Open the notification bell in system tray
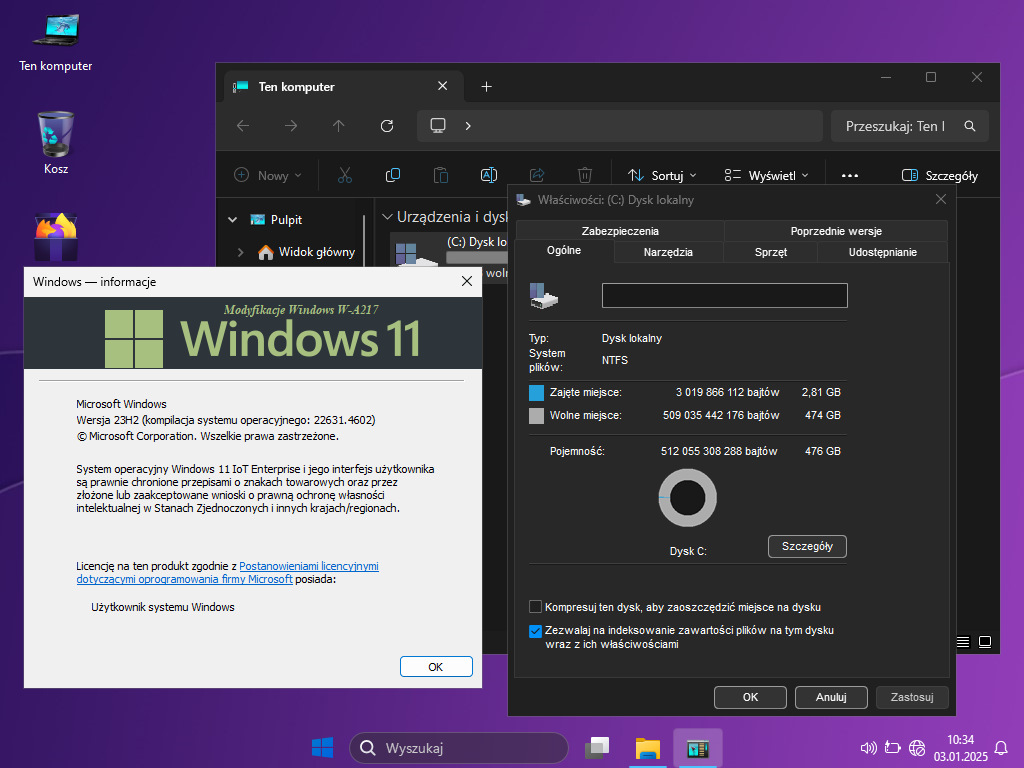Screen dimensions: 1024x768 [1000, 748]
